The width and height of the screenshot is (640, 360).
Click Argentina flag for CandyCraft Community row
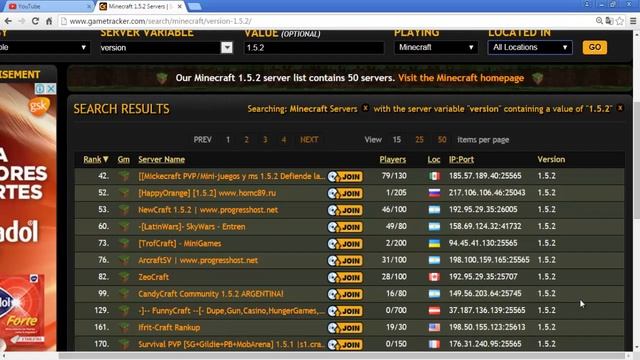pyautogui.click(x=434, y=293)
